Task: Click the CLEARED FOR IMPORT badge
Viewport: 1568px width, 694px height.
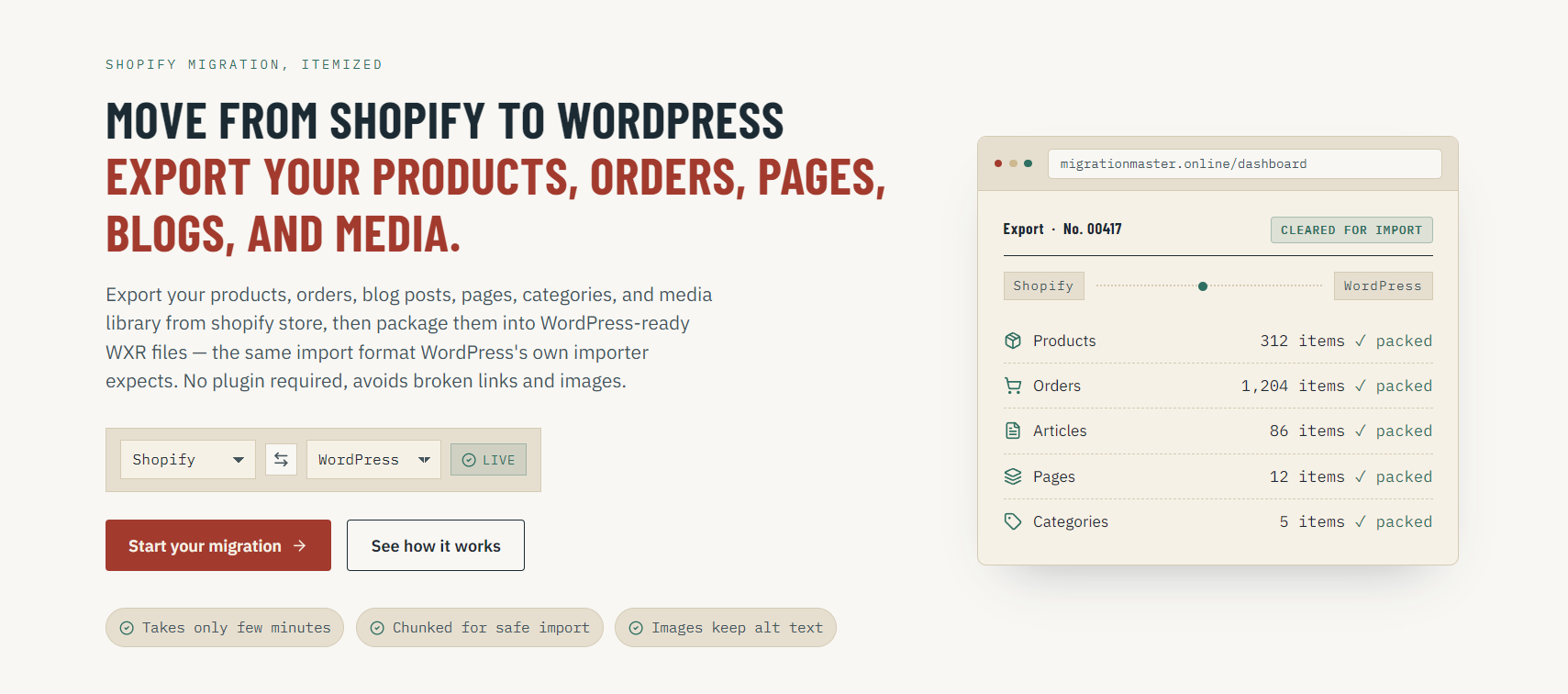Action: coord(1351,230)
